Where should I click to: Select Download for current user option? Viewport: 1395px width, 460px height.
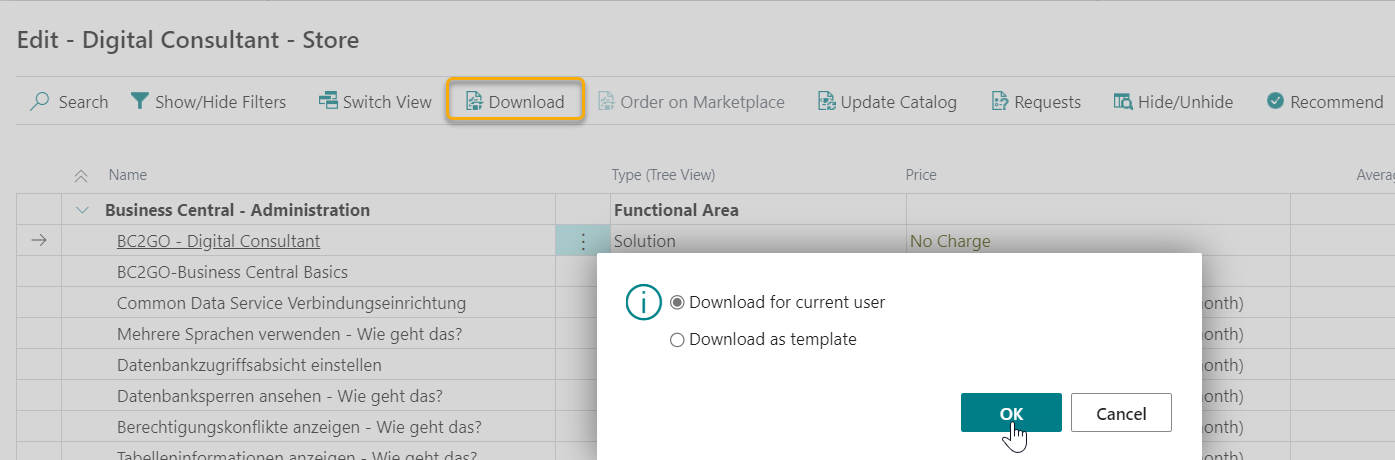(x=678, y=302)
